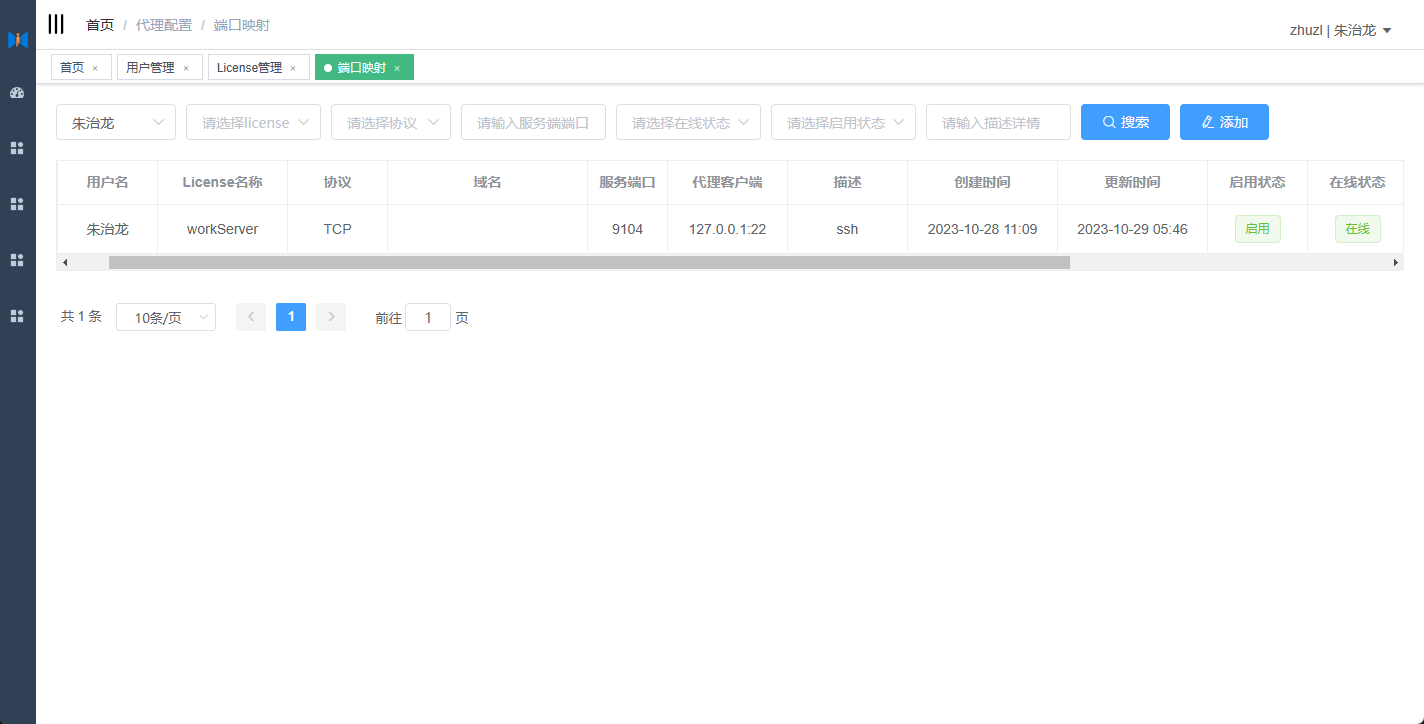
Task: Click the 启用 status tag
Action: 1257,229
